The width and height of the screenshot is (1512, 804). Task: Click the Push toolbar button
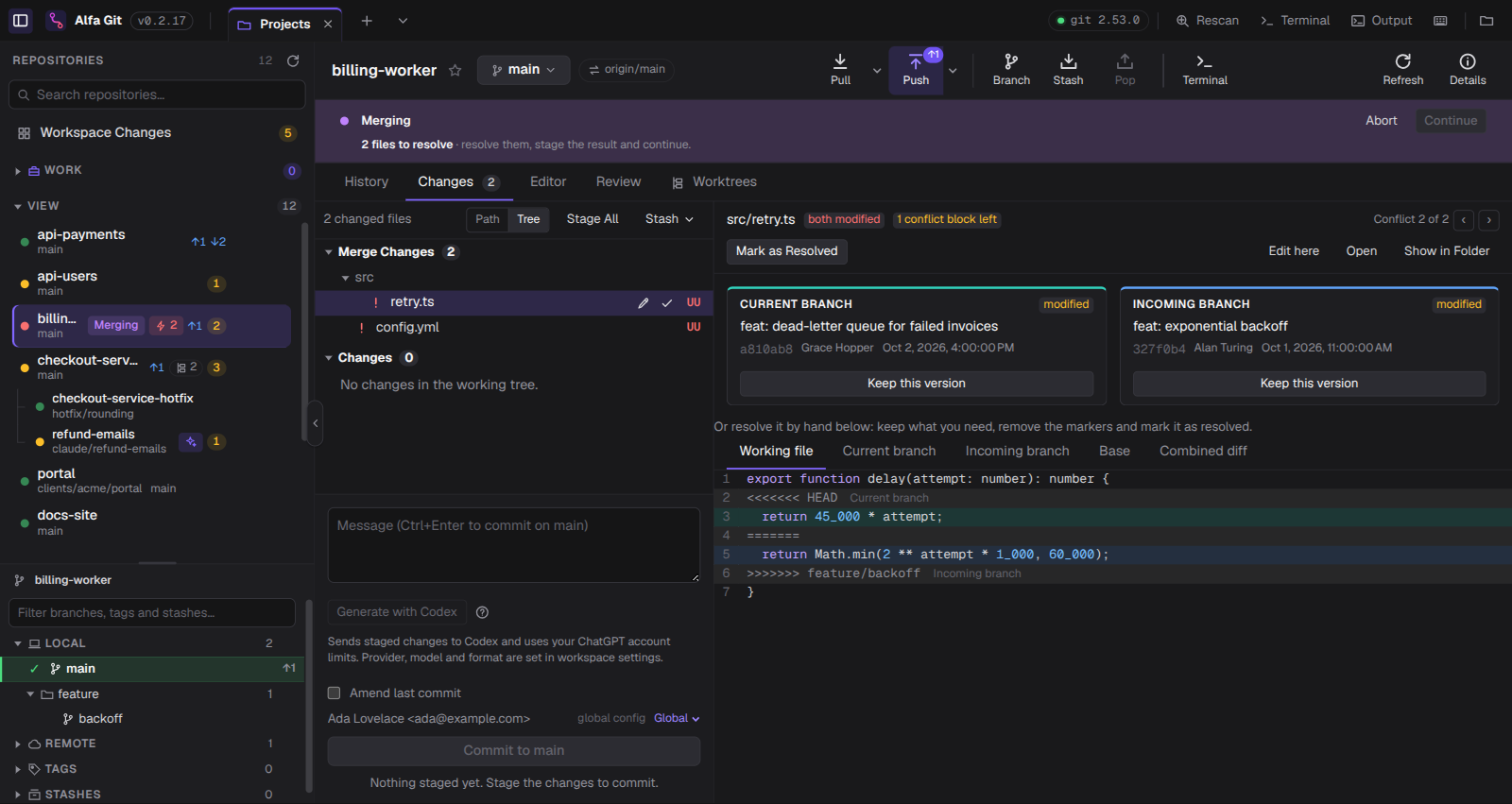point(916,70)
